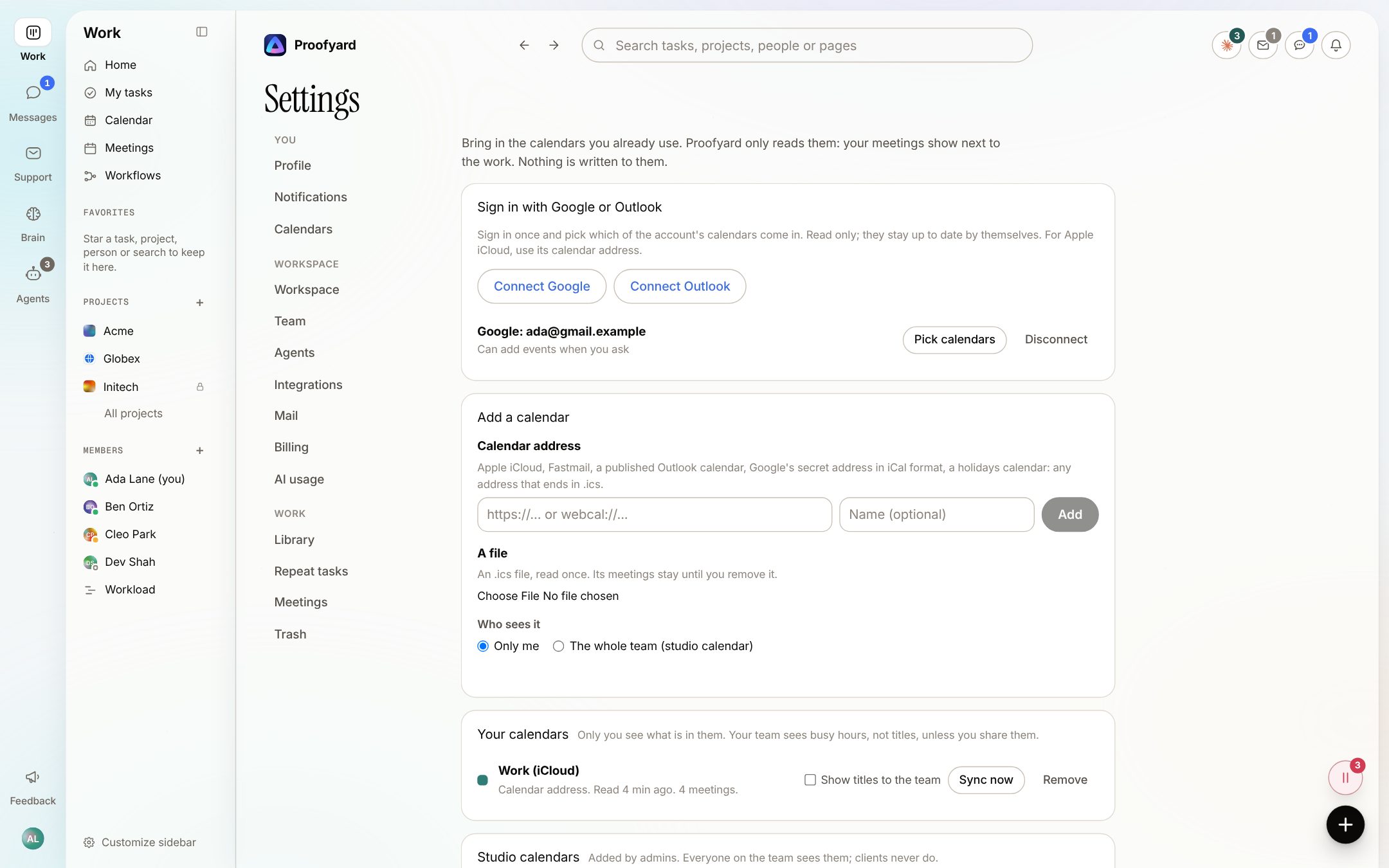Image resolution: width=1389 pixels, height=868 pixels.
Task: Open the mail icon in top bar
Action: tap(1263, 46)
